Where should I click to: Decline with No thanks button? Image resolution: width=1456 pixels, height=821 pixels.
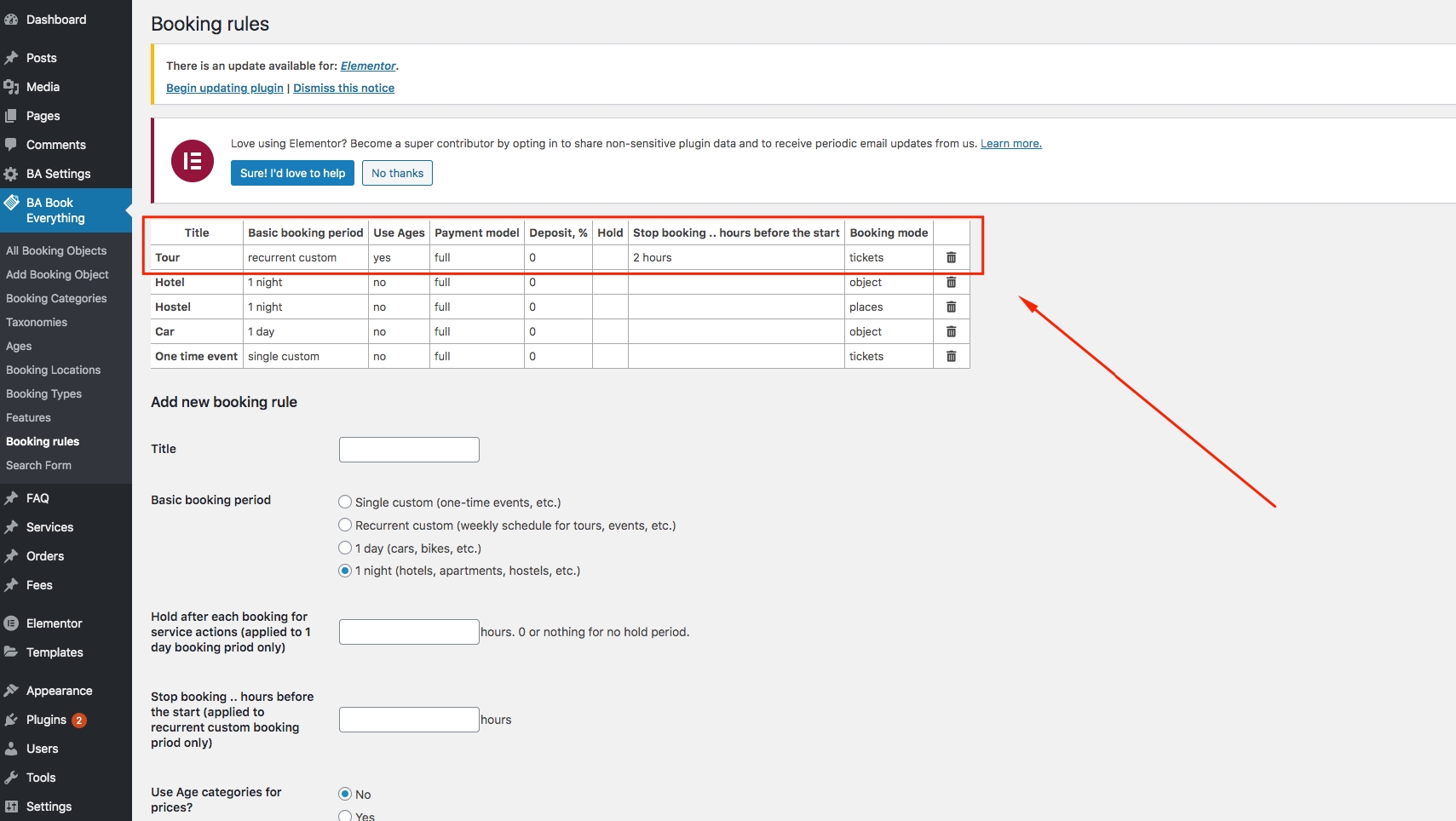point(397,173)
